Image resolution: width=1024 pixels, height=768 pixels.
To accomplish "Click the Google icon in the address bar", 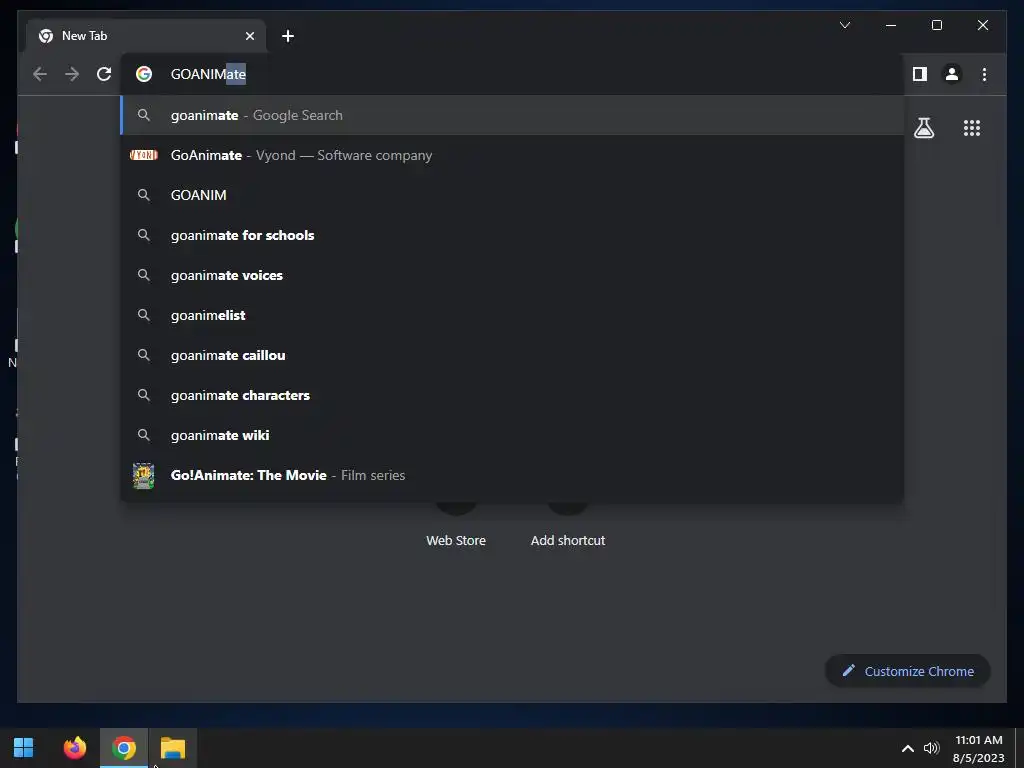I will coord(144,74).
